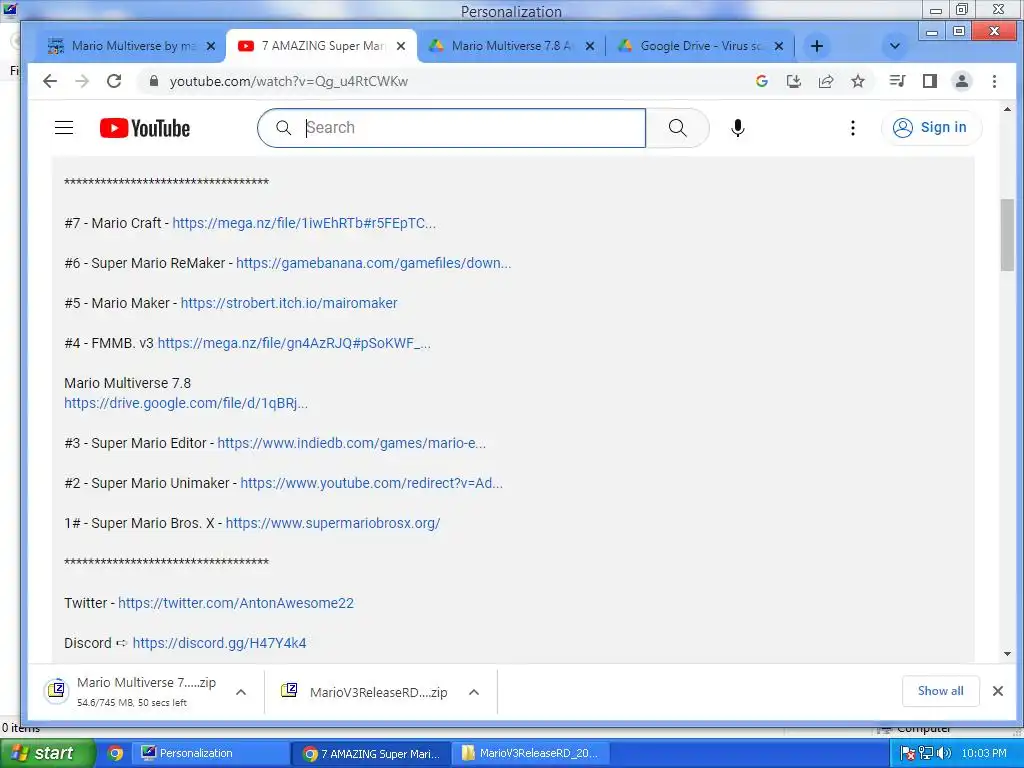Click the network tray icon
This screenshot has height=768, width=1024.
tap(925, 754)
